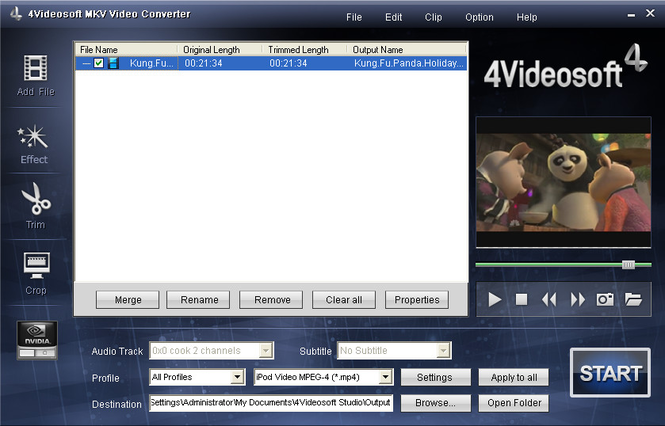The height and width of the screenshot is (426, 665).
Task: Open the iPod Video MPEG-4 format dropdown
Action: [x=385, y=377]
